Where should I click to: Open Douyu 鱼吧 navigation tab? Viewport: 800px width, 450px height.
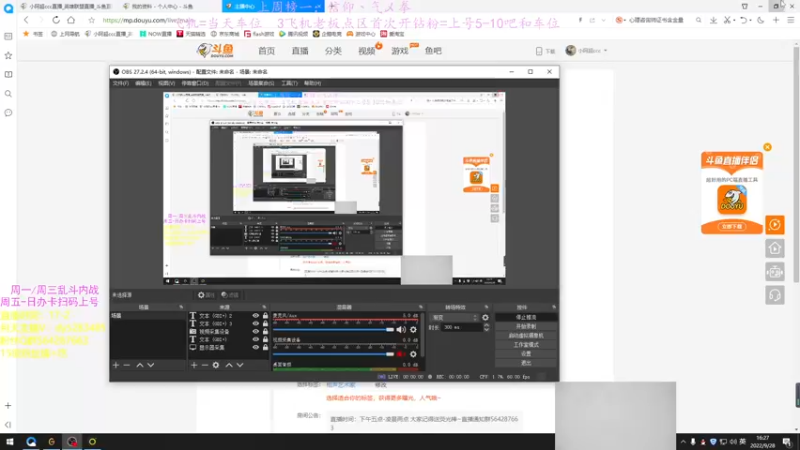(433, 51)
